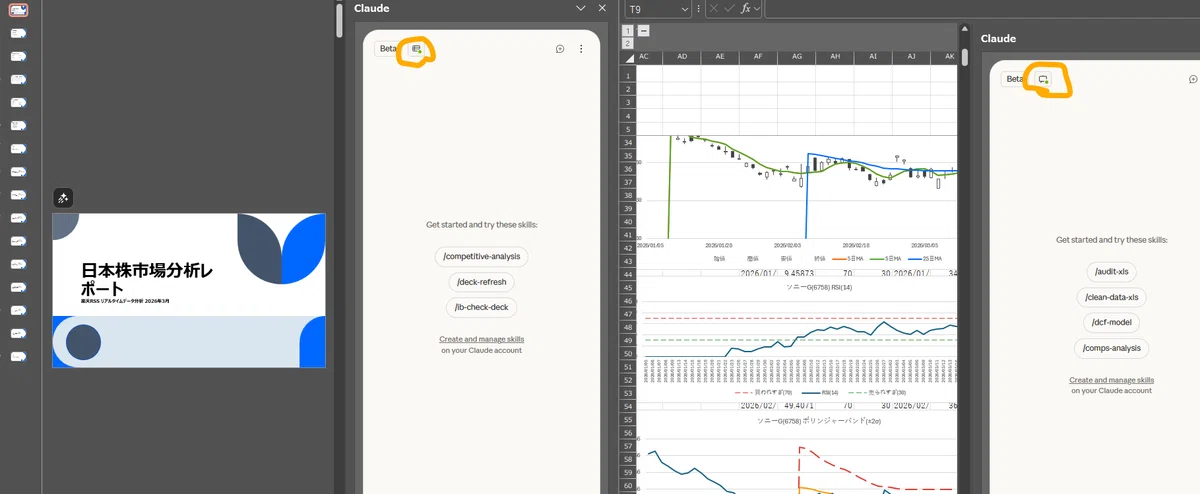Viewport: 1200px width, 494px height.
Task: Click the cell showing 9.45873
Action: coord(796,273)
